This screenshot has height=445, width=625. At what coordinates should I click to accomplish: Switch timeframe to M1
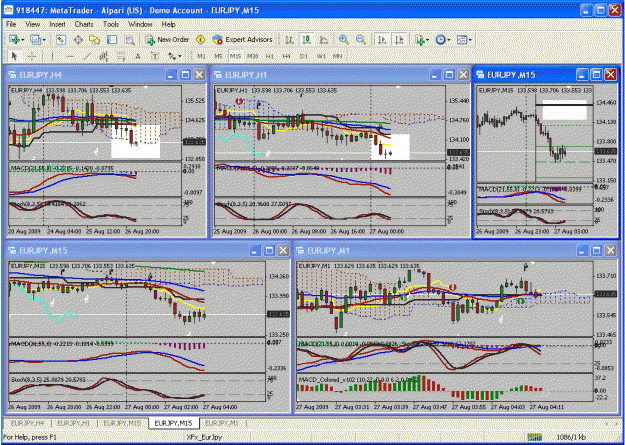tap(202, 56)
